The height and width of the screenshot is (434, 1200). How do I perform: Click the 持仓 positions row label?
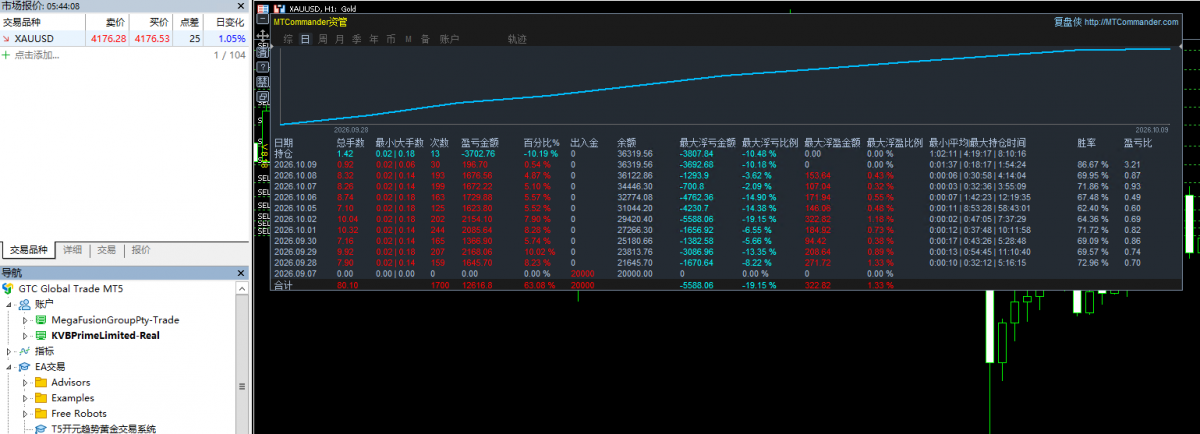284,154
